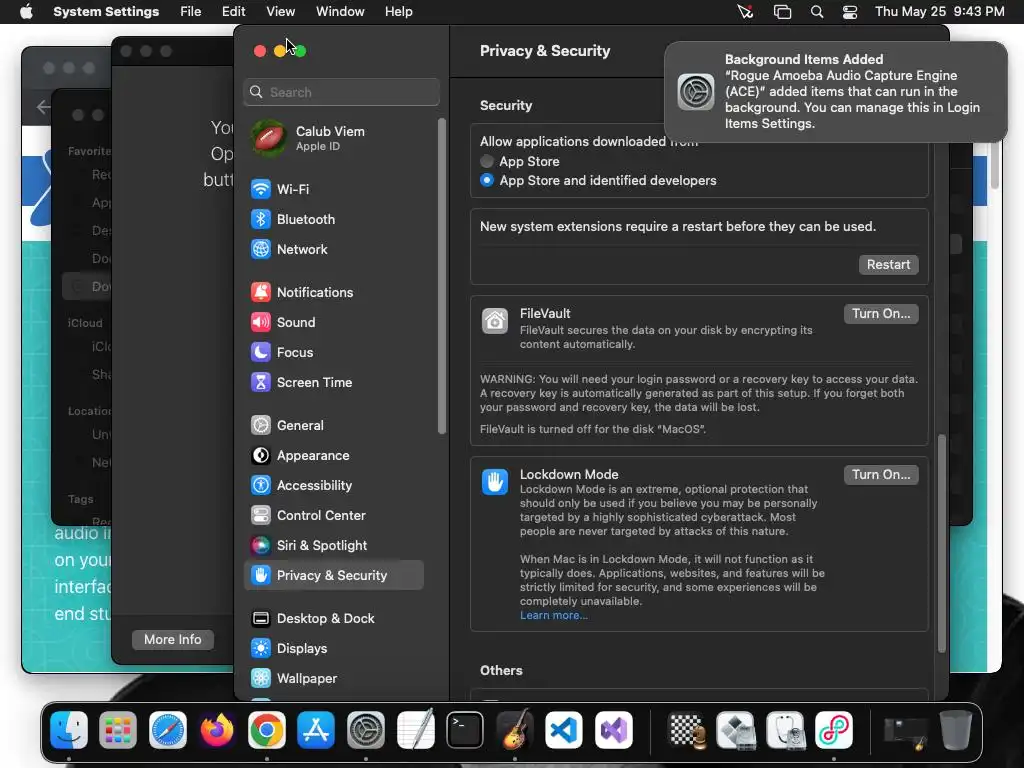Open the View menu

tap(280, 12)
